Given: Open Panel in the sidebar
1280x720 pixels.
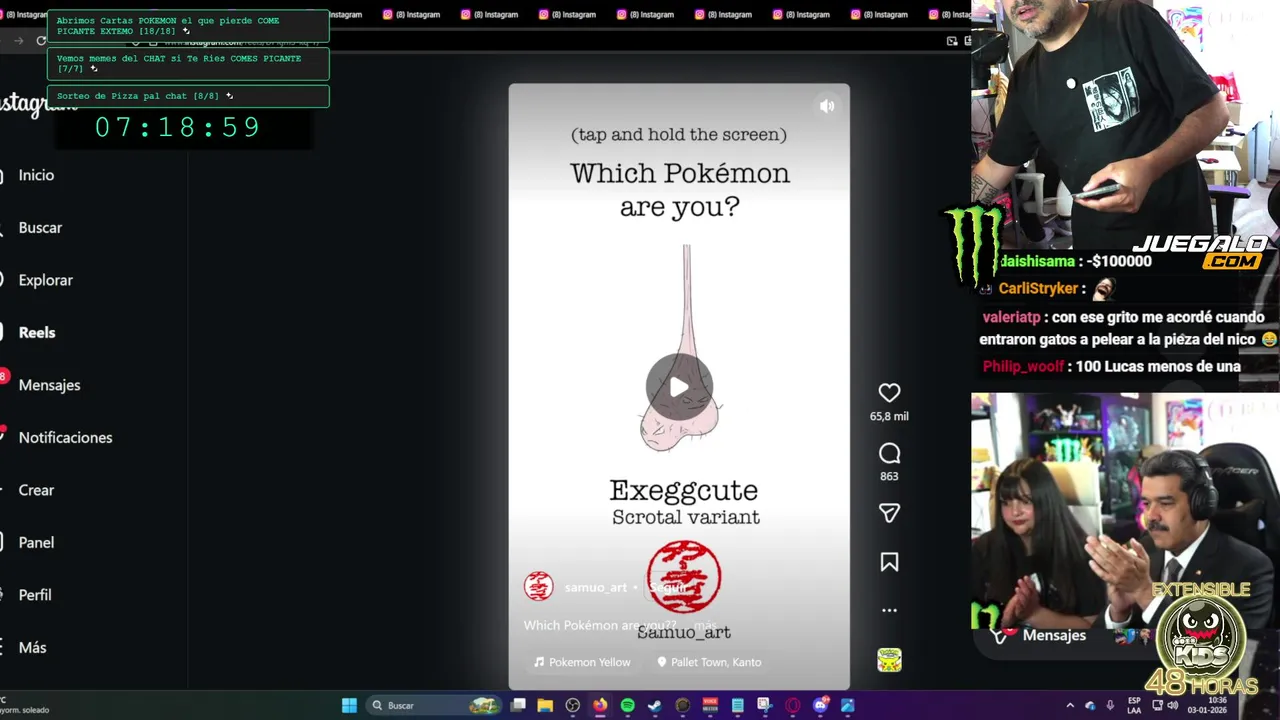Looking at the screenshot, I should coord(36,543).
